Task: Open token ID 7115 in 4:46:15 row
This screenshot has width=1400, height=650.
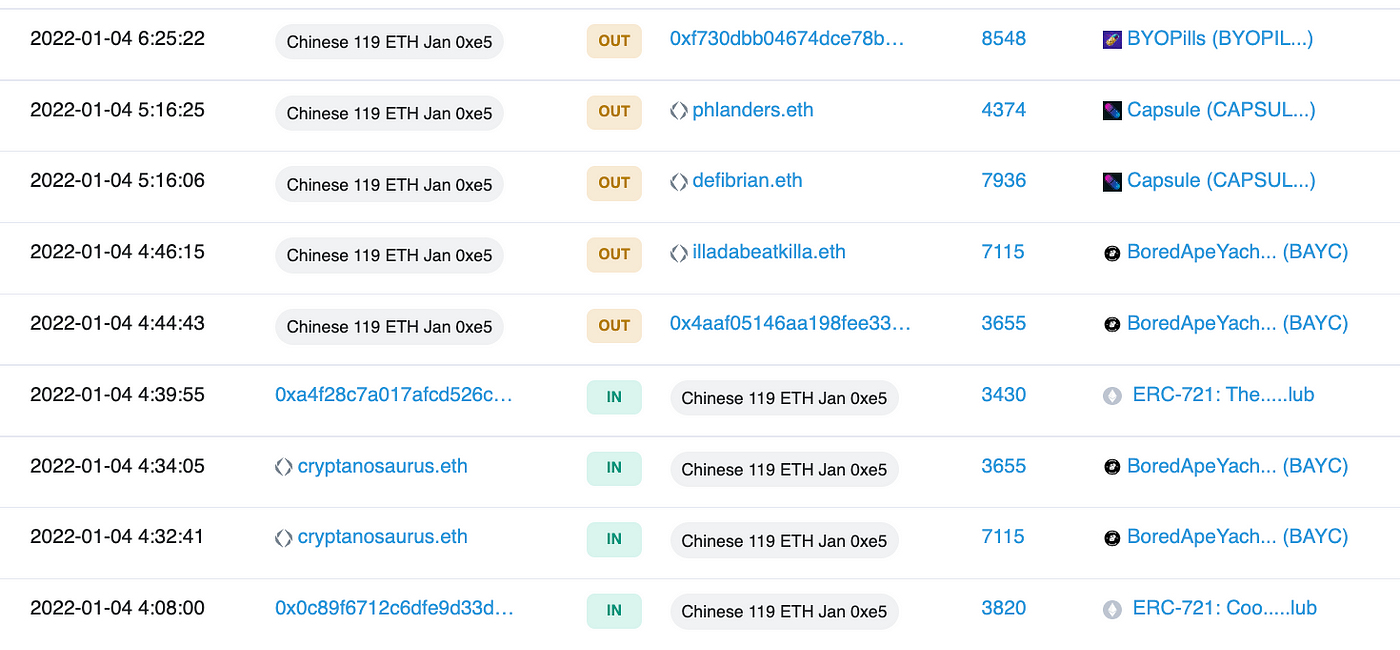Action: (x=1003, y=252)
